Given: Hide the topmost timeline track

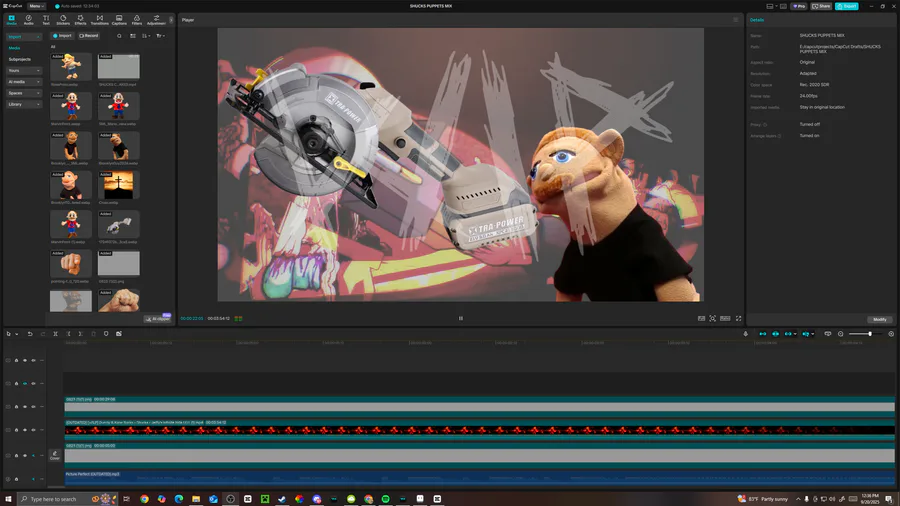Looking at the screenshot, I should pyautogui.click(x=25, y=360).
